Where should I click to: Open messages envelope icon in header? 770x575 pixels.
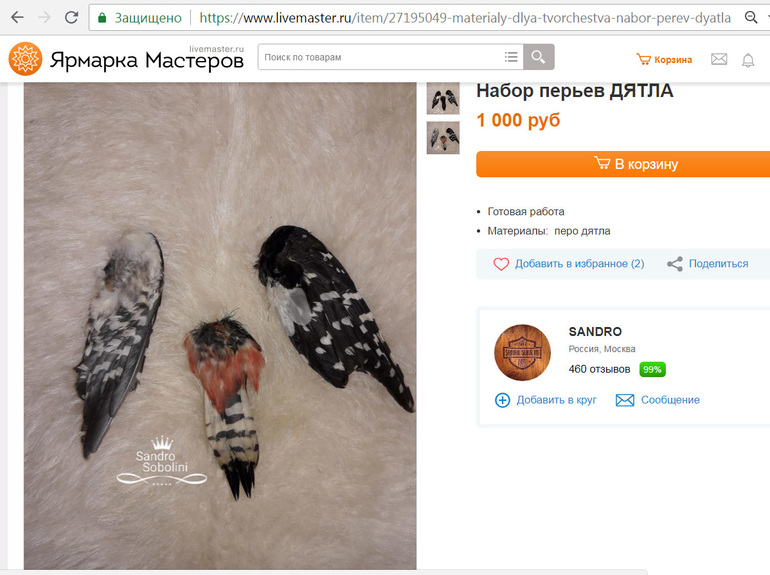pos(719,59)
